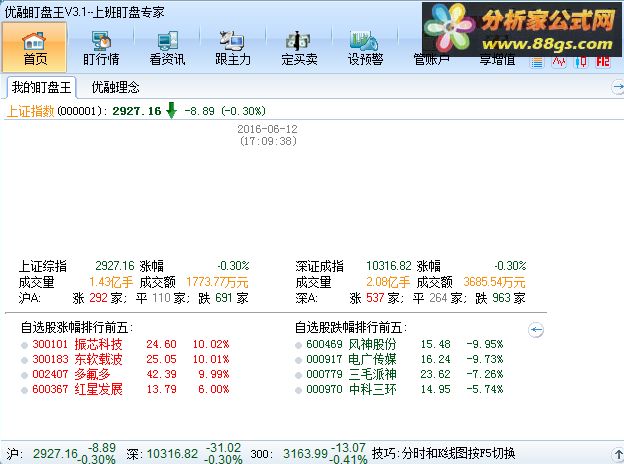Click the bullet next to 300101 振芯科技

point(24,345)
